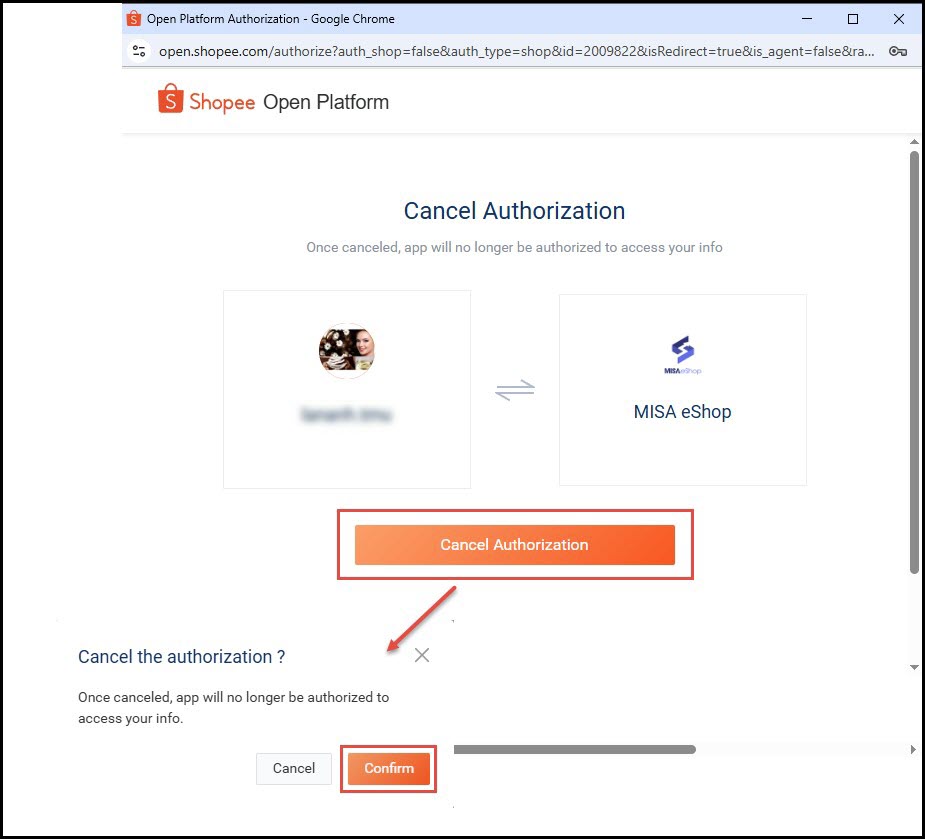Screen dimensions: 925x839
Task: Click the 'Cancel the authorization ?' dialog title
Action: pyautogui.click(x=182, y=657)
